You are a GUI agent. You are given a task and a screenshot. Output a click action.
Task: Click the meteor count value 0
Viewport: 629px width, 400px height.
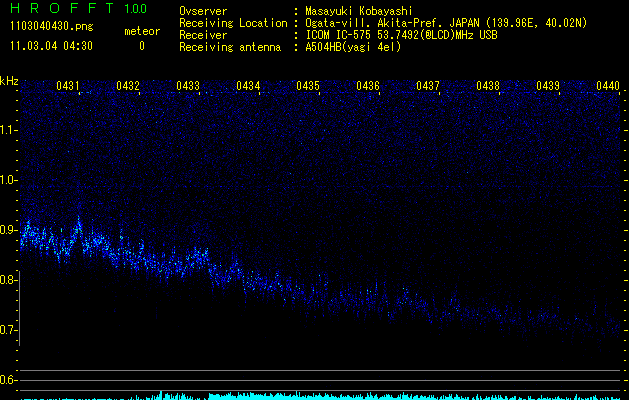(x=141, y=46)
